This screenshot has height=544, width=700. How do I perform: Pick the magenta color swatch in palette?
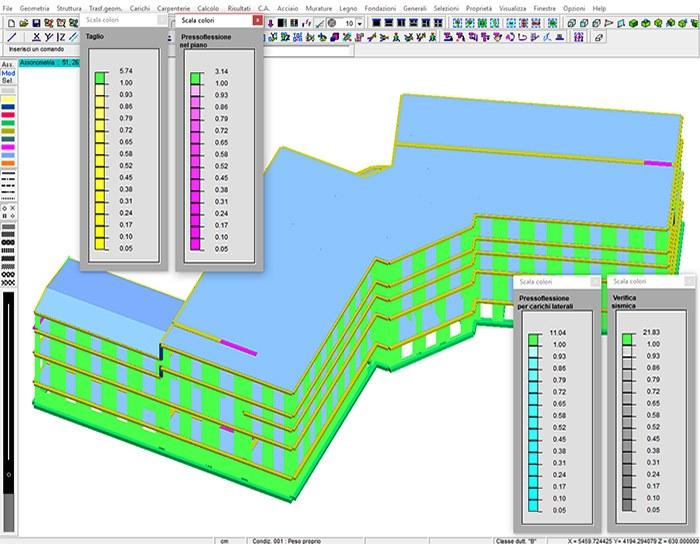[8, 147]
